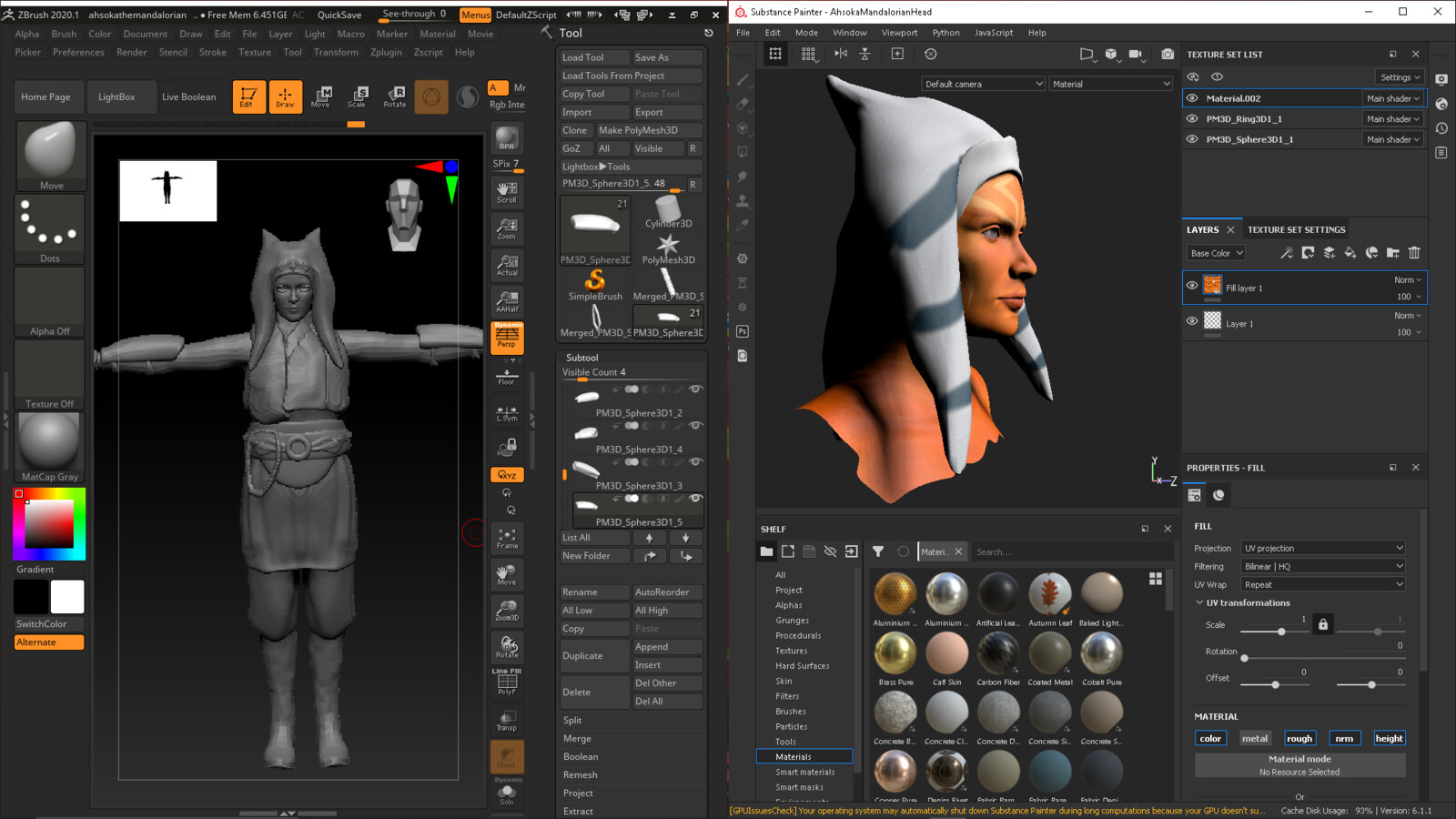Image resolution: width=1456 pixels, height=819 pixels.
Task: Open the Bilinear HQ filtering dropdown
Action: click(1323, 566)
